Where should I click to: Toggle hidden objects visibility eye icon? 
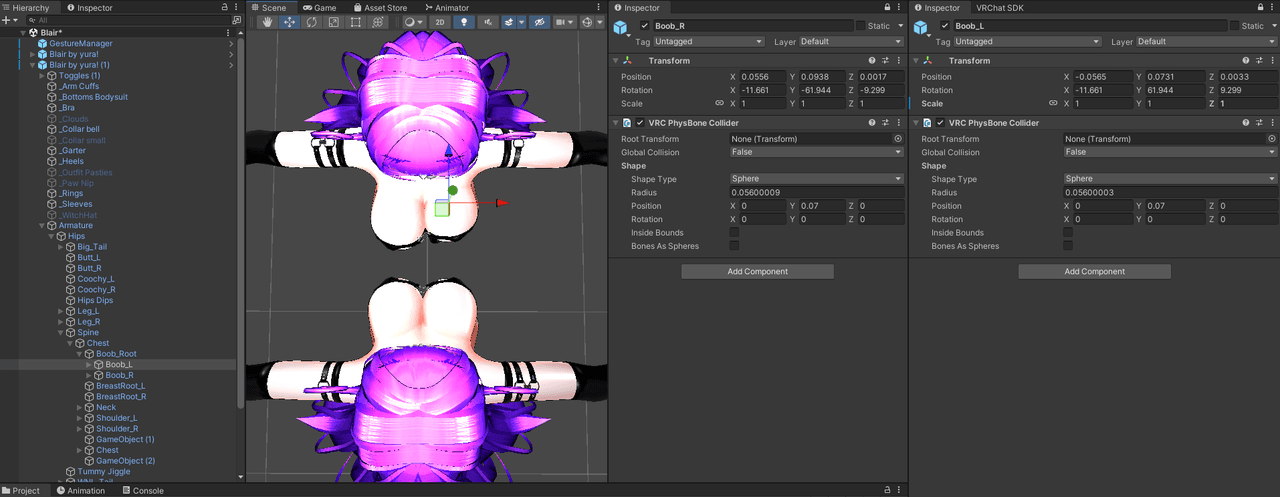539,22
